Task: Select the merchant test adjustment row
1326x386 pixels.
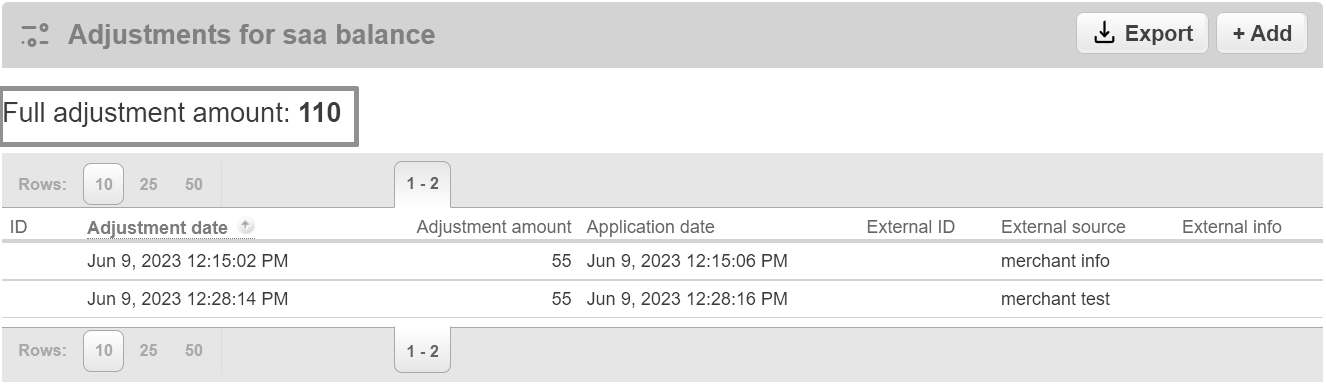Action: click(x=662, y=299)
